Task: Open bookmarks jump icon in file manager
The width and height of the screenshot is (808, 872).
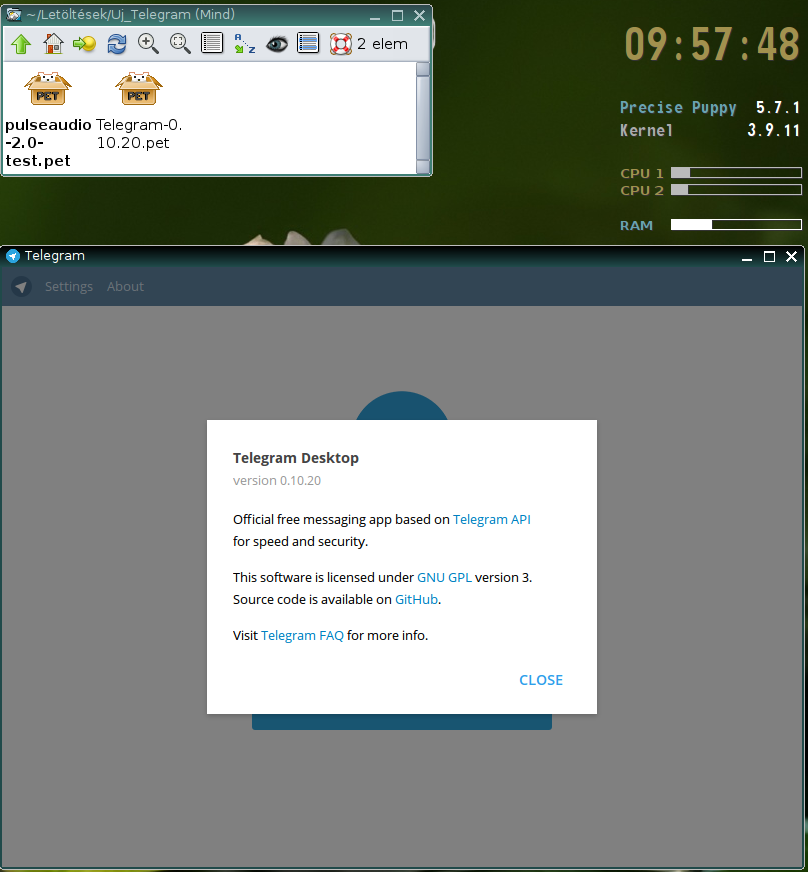Action: pyautogui.click(x=85, y=44)
